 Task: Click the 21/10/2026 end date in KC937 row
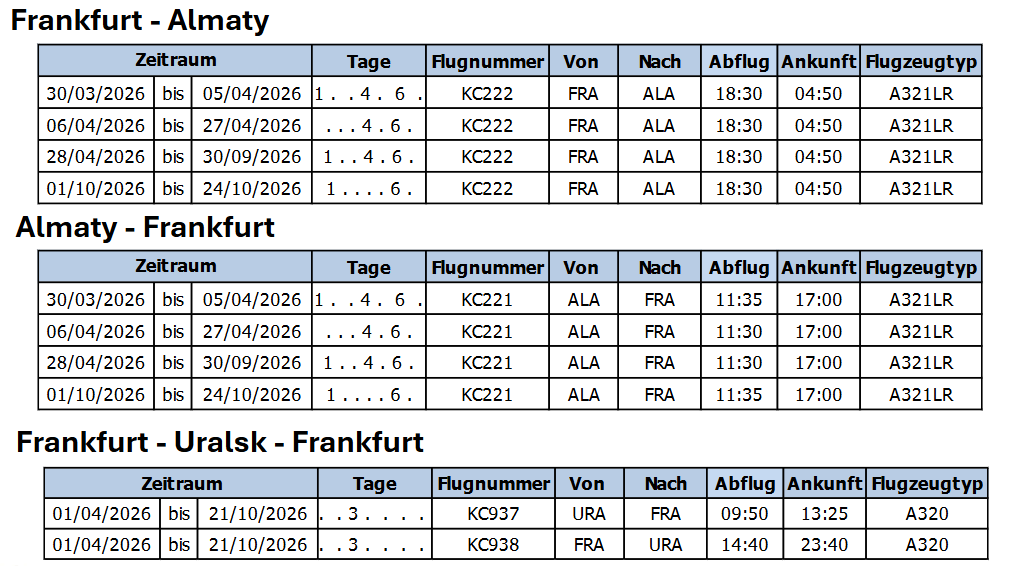click(257, 514)
